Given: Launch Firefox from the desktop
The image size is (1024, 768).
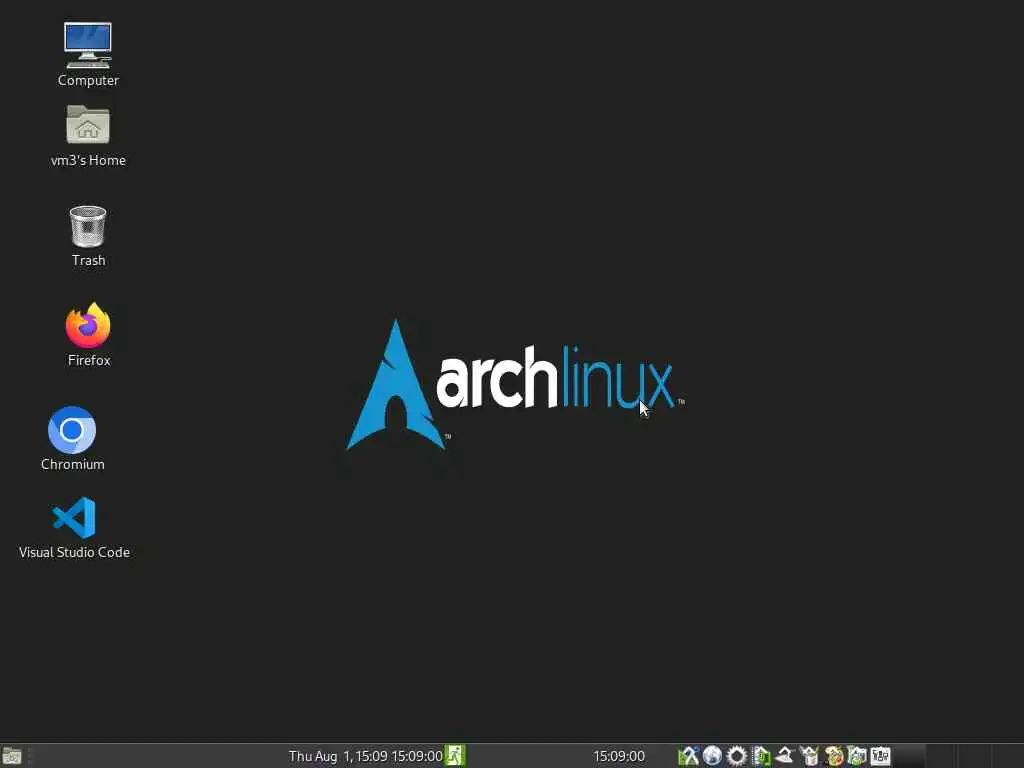Looking at the screenshot, I should tap(88, 325).
